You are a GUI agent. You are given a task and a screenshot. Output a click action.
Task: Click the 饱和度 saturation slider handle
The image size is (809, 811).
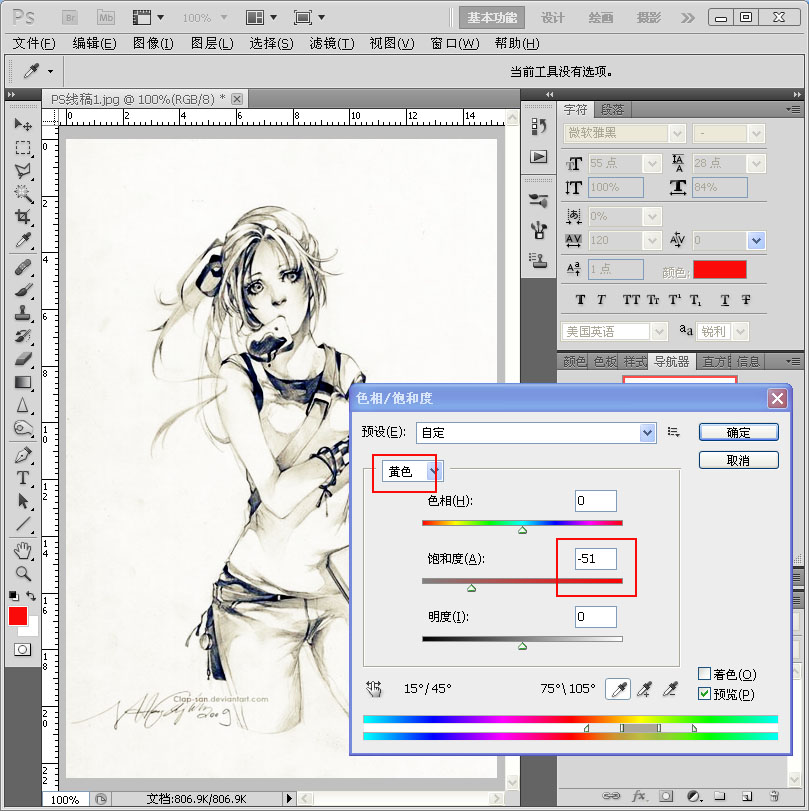click(471, 588)
